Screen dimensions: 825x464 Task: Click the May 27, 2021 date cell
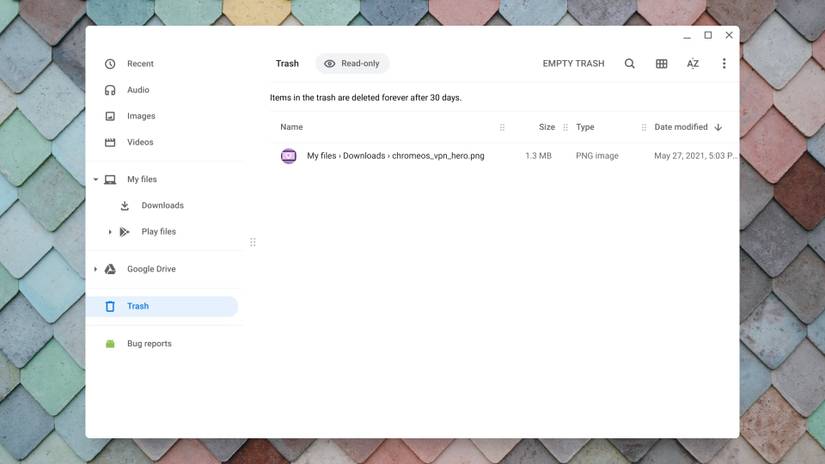(x=696, y=156)
